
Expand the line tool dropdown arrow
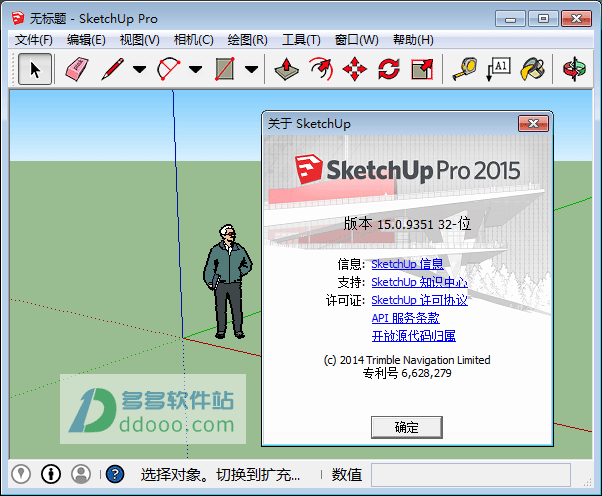139,69
